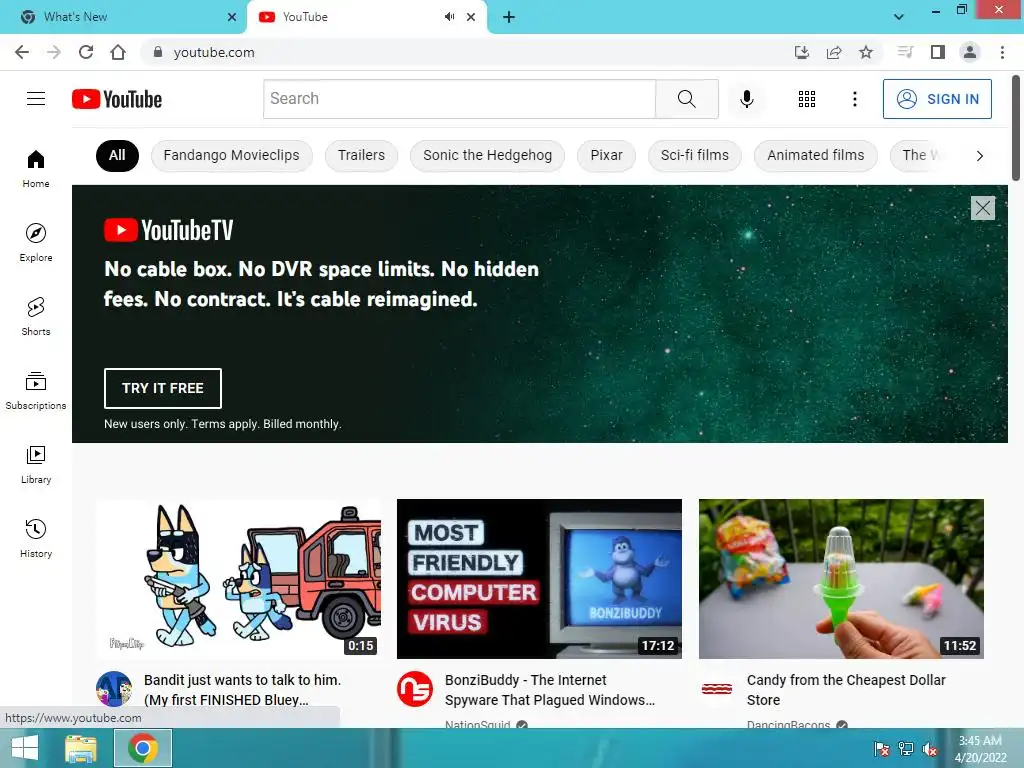Open Subscriptions in sidebar
Viewport: 1024px width, 768px height.
36,390
